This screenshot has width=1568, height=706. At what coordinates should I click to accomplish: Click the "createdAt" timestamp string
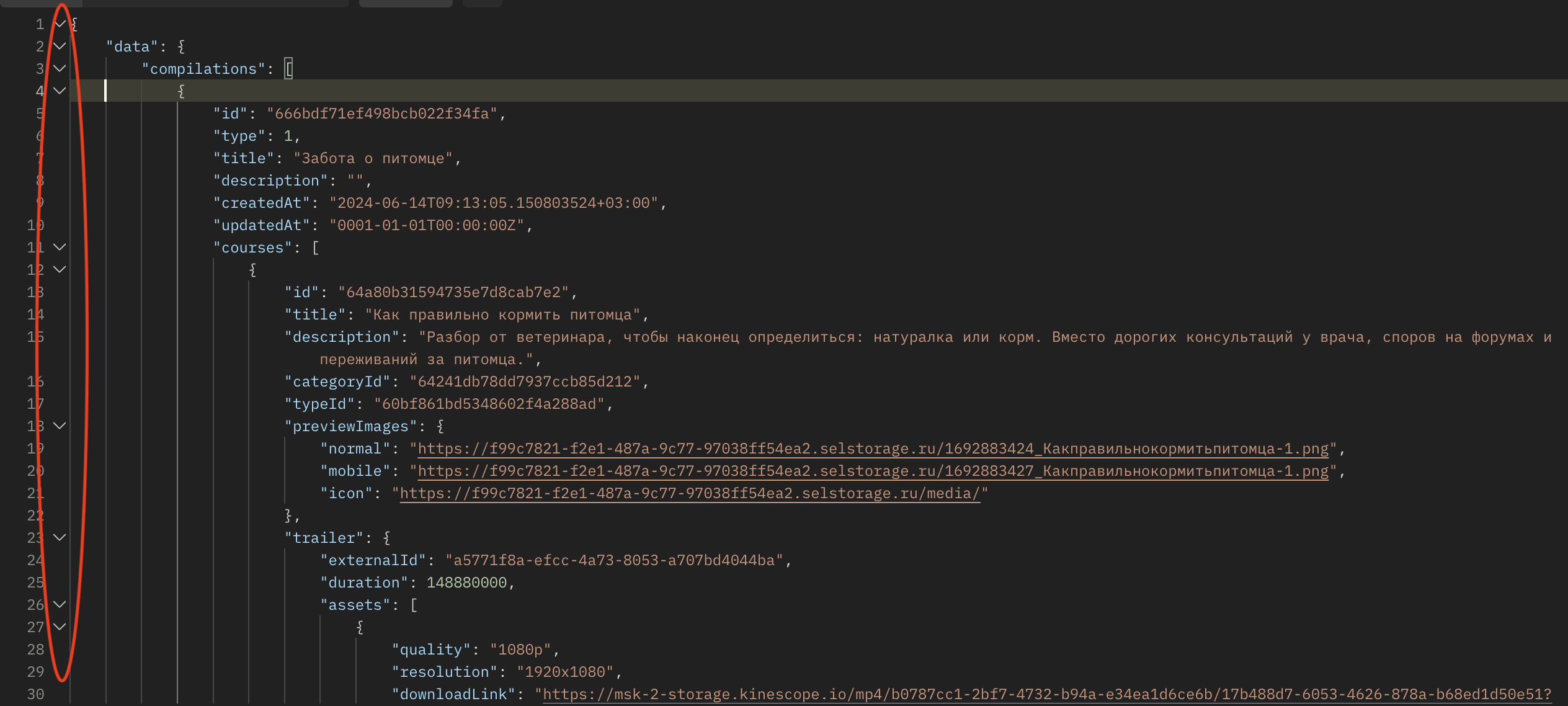[x=492, y=203]
